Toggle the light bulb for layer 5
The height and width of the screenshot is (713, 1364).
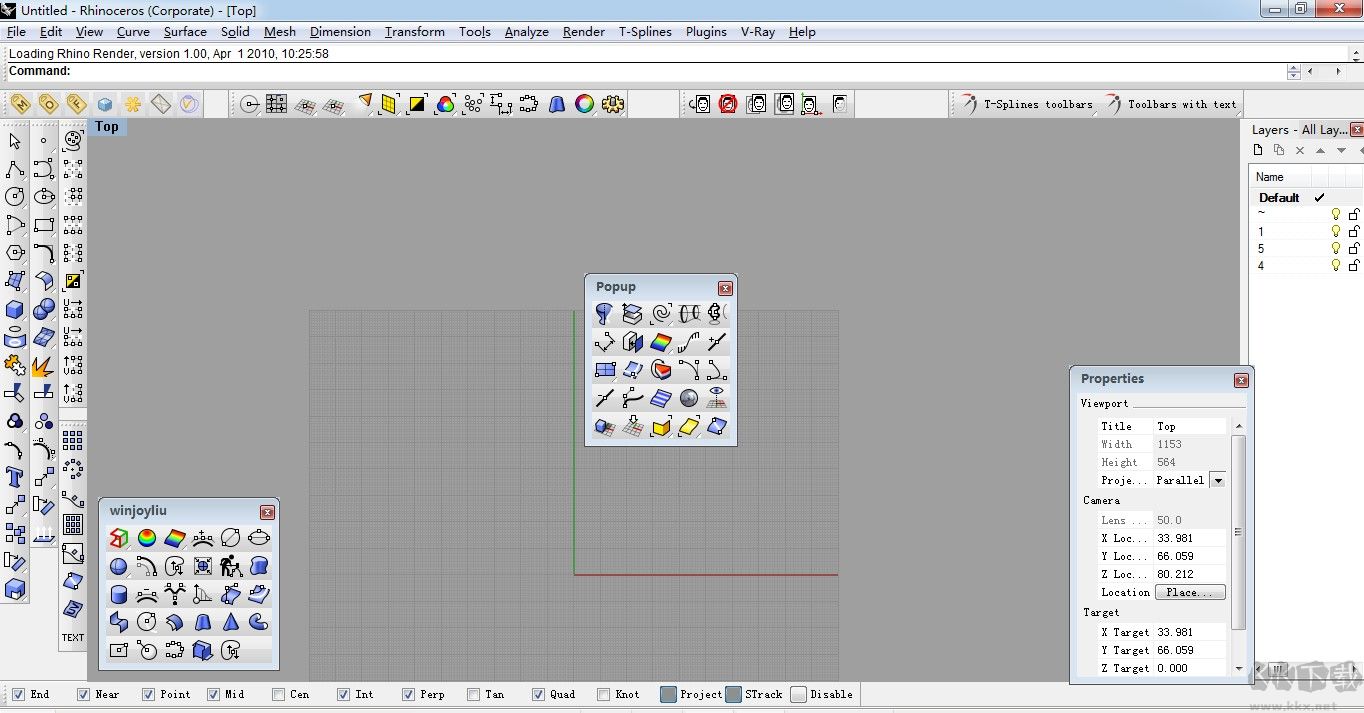[x=1335, y=248]
